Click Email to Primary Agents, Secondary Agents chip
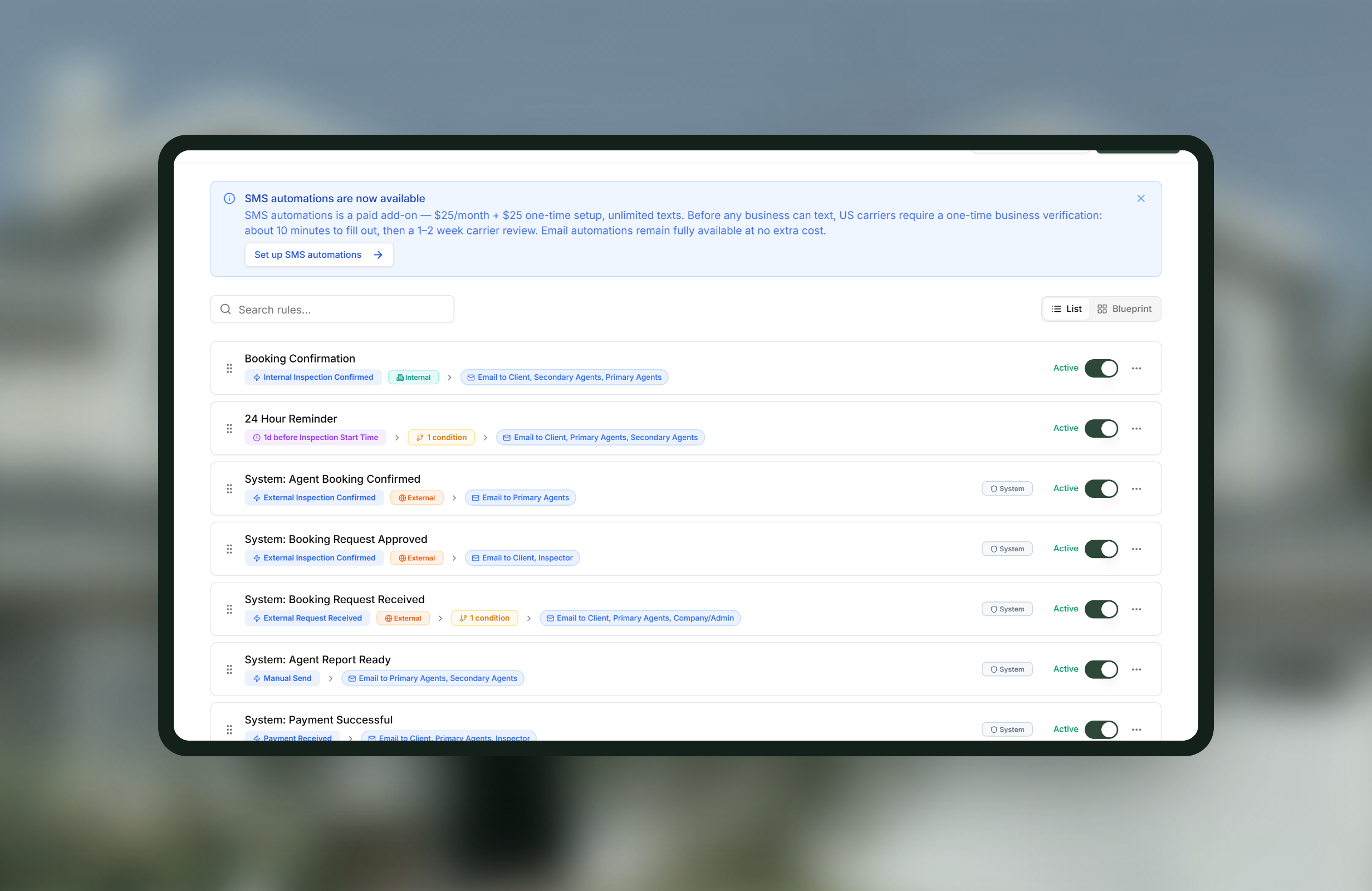 (432, 678)
